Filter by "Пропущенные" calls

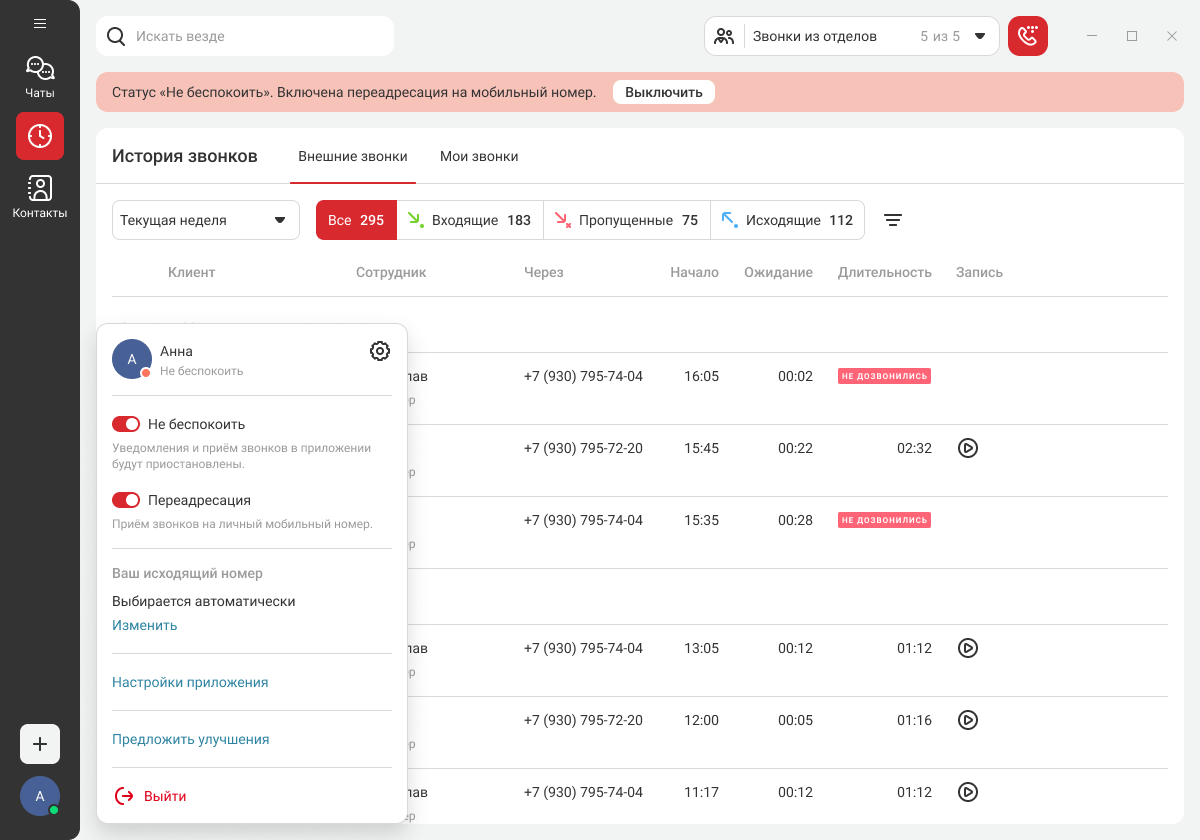[x=626, y=220]
